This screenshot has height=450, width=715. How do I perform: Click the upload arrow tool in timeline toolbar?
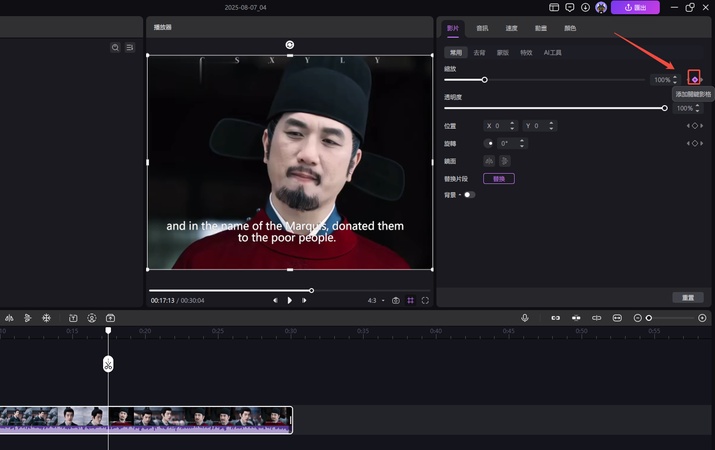110,318
